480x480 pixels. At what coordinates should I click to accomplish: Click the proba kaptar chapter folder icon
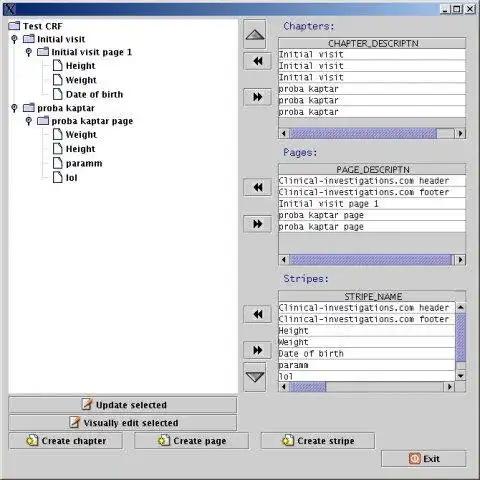click(29, 108)
